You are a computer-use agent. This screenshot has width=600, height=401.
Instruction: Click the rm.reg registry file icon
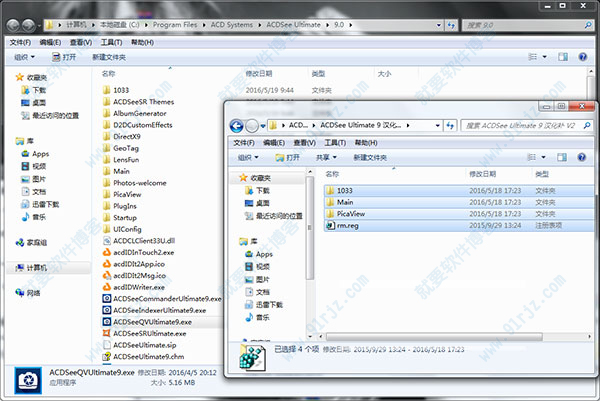click(x=332, y=227)
